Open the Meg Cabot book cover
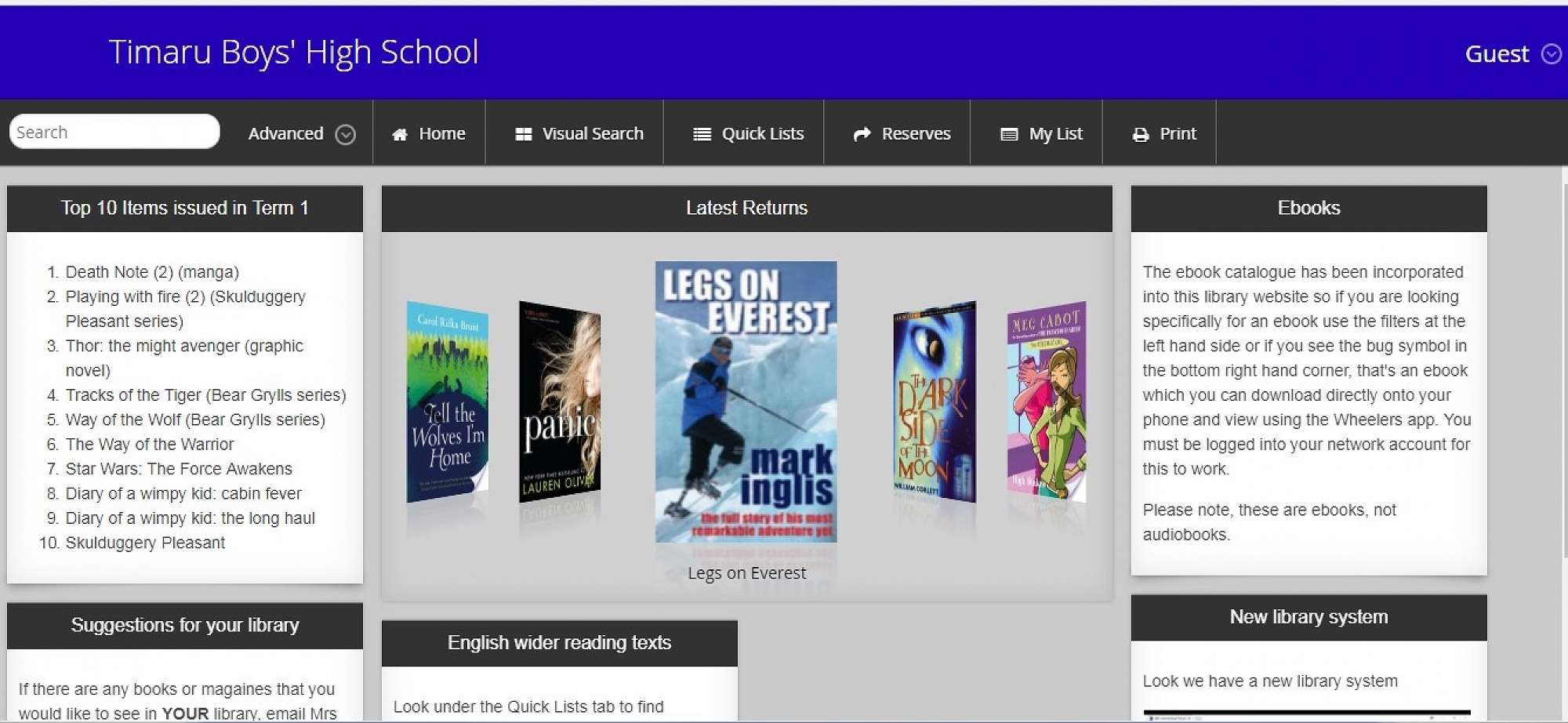 1046,401
